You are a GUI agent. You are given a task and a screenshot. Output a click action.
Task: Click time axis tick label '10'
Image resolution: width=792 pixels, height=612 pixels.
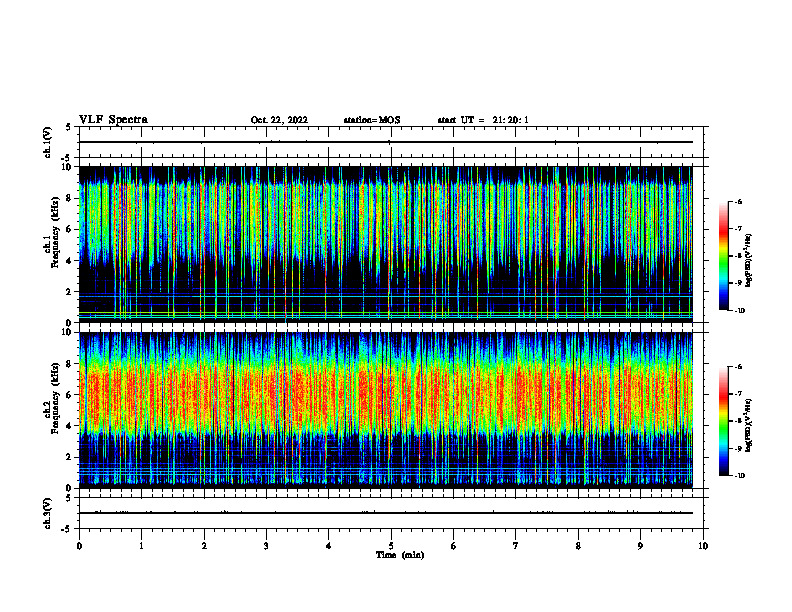point(703,546)
